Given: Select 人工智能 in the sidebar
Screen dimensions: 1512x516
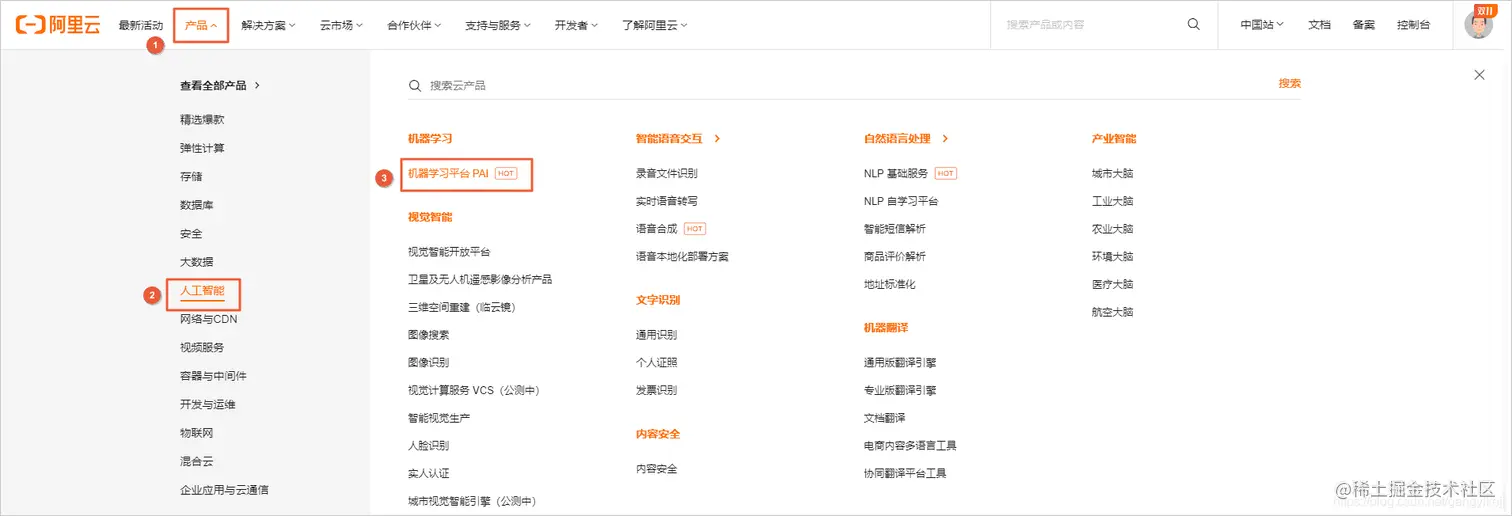Looking at the screenshot, I should point(202,293).
